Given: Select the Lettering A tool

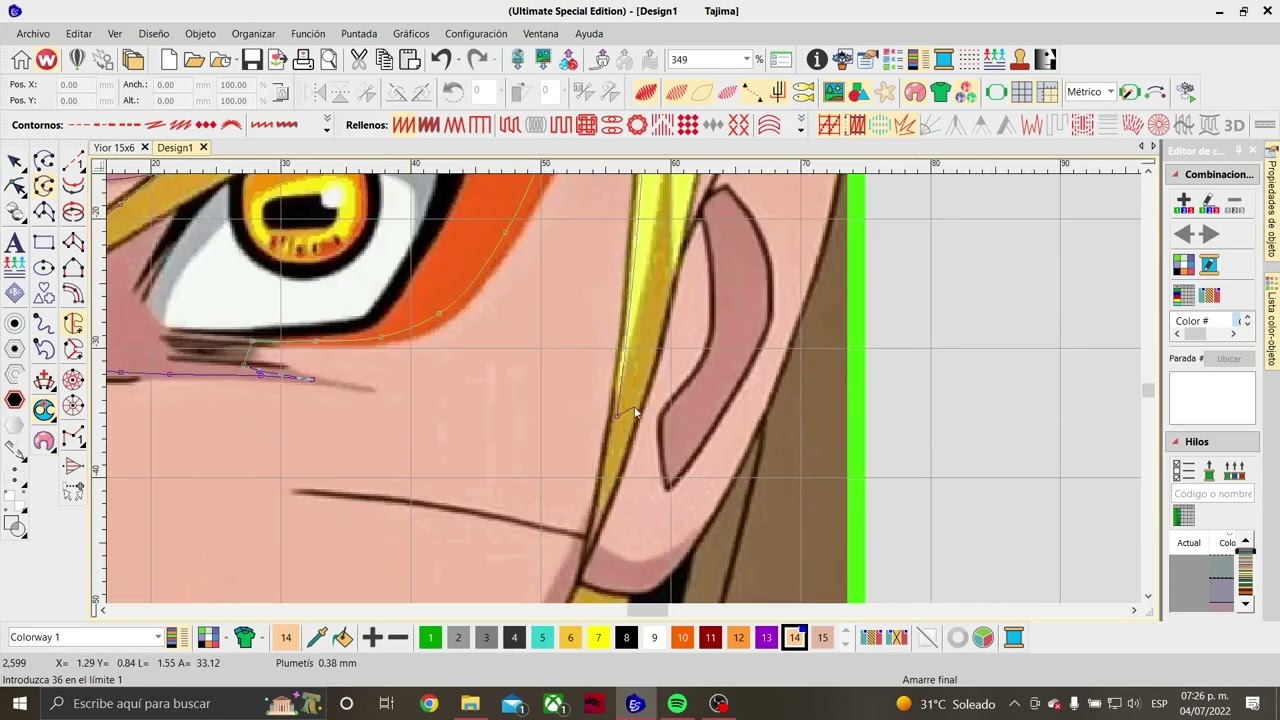Looking at the screenshot, I should coord(14,242).
